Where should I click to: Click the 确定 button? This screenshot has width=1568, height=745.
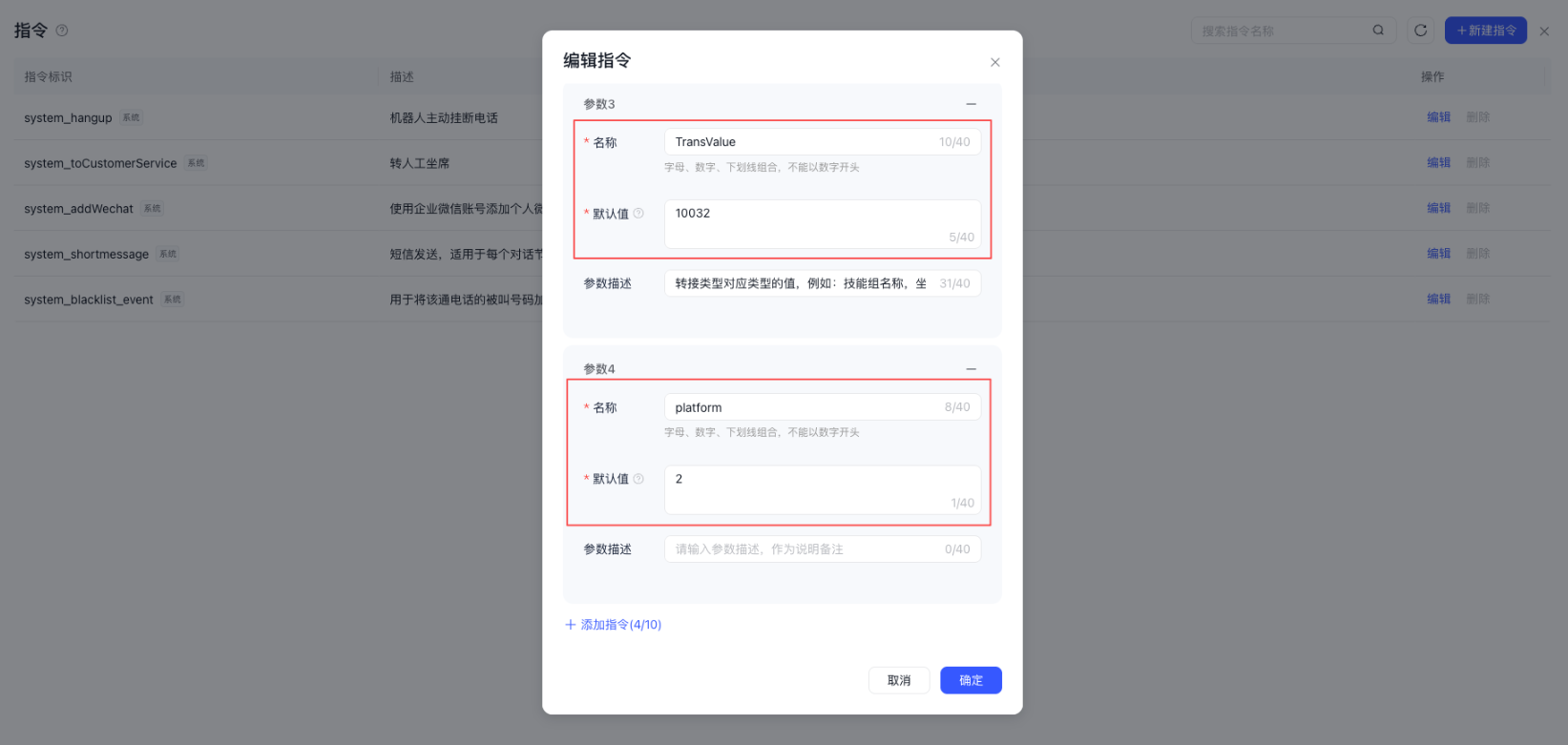(x=971, y=680)
